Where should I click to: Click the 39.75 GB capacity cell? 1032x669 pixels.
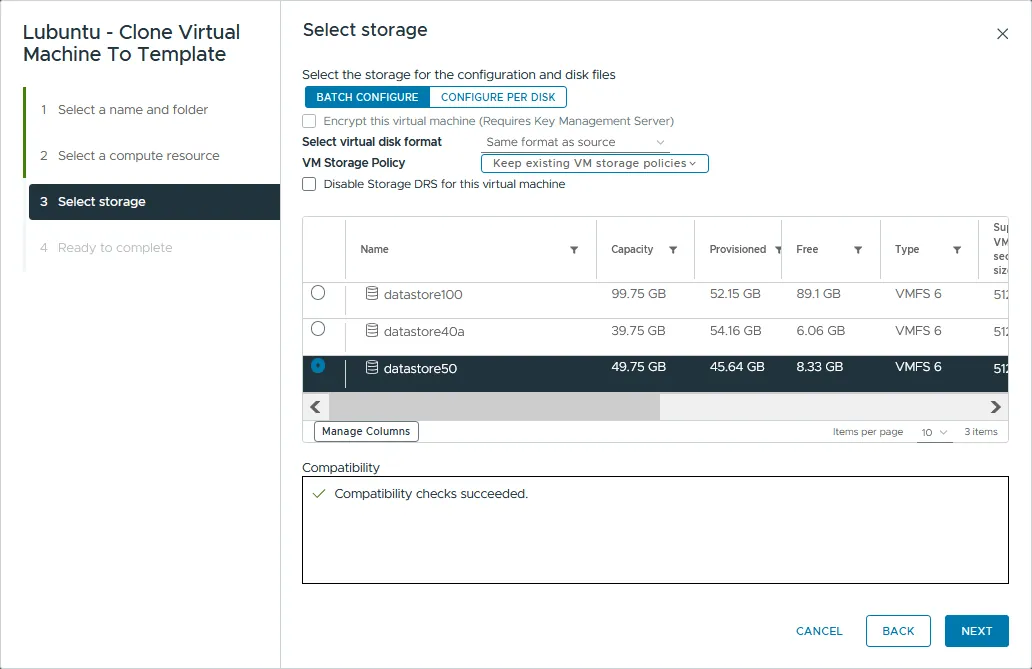[638, 331]
